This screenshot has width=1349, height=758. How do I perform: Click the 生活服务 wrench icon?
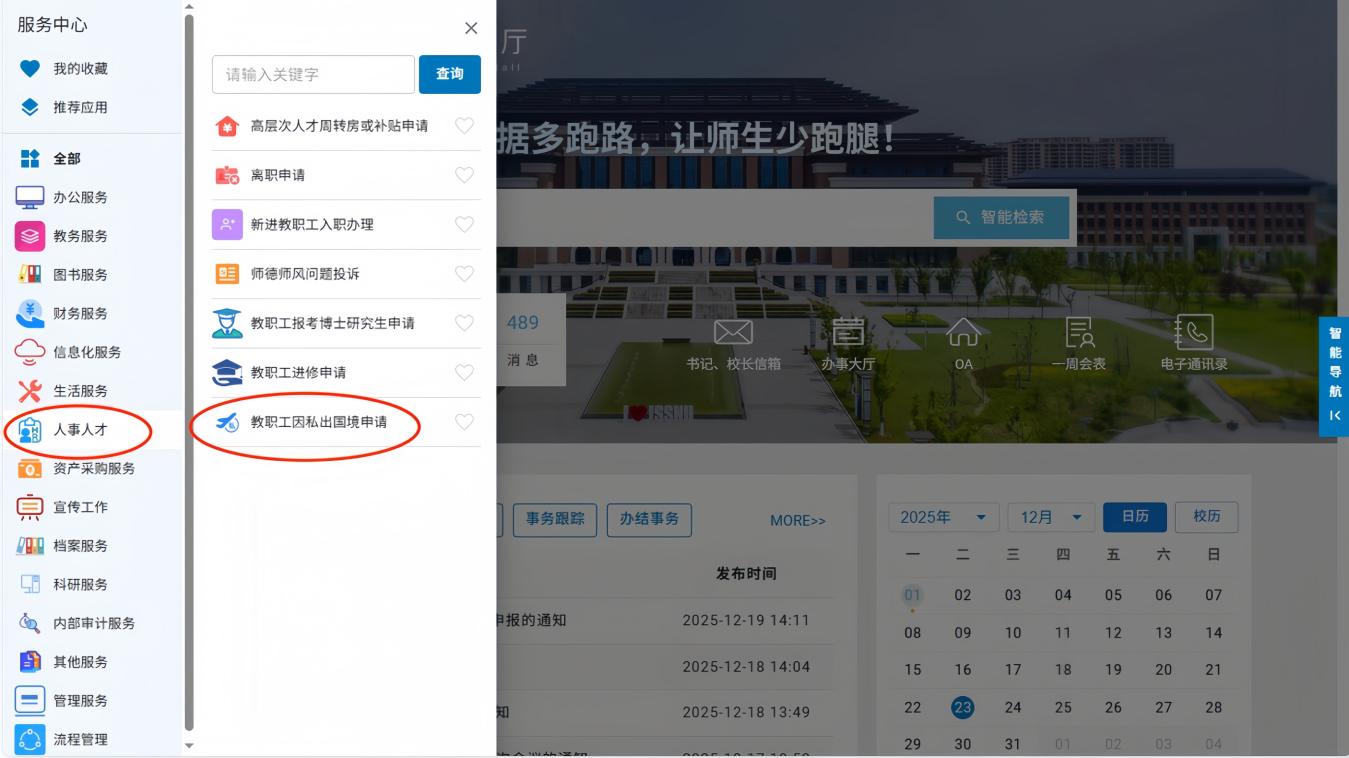point(30,391)
